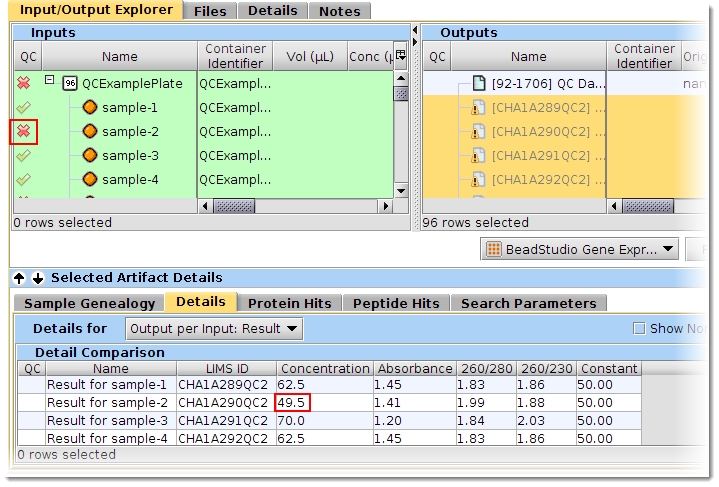
Task: Open the Inputs table column chooser icon
Action: coord(400,56)
